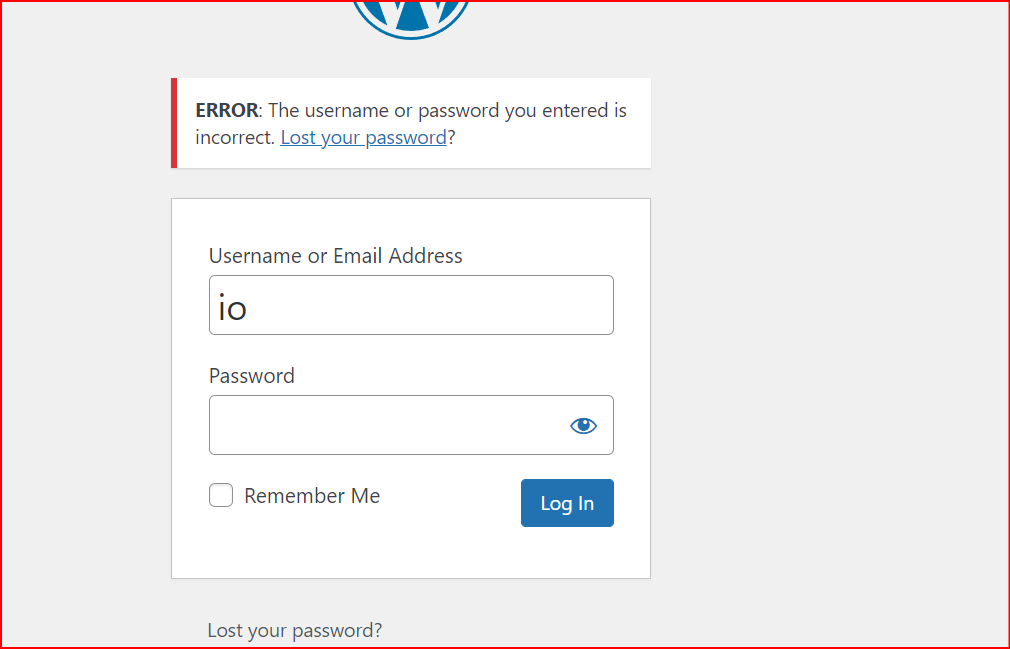Click blank space right of io in username field
1010x649 pixels.
pyautogui.click(x=450, y=305)
